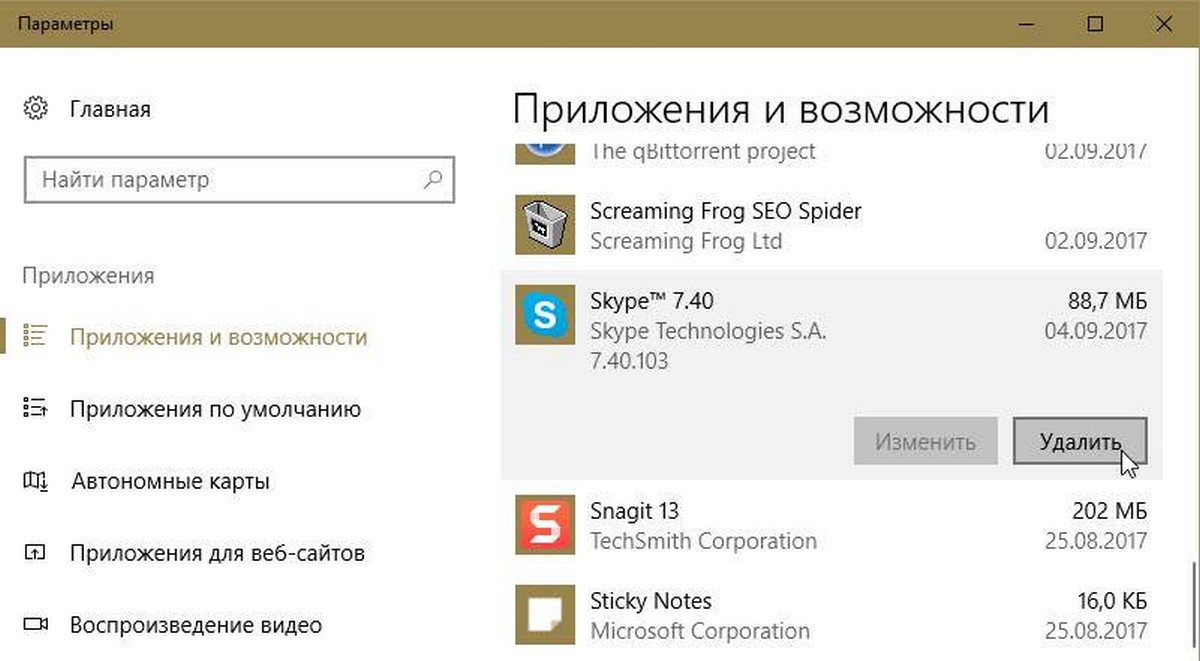Click the Default apps sidebar icon
Image resolution: width=1200 pixels, height=661 pixels.
click(35, 409)
